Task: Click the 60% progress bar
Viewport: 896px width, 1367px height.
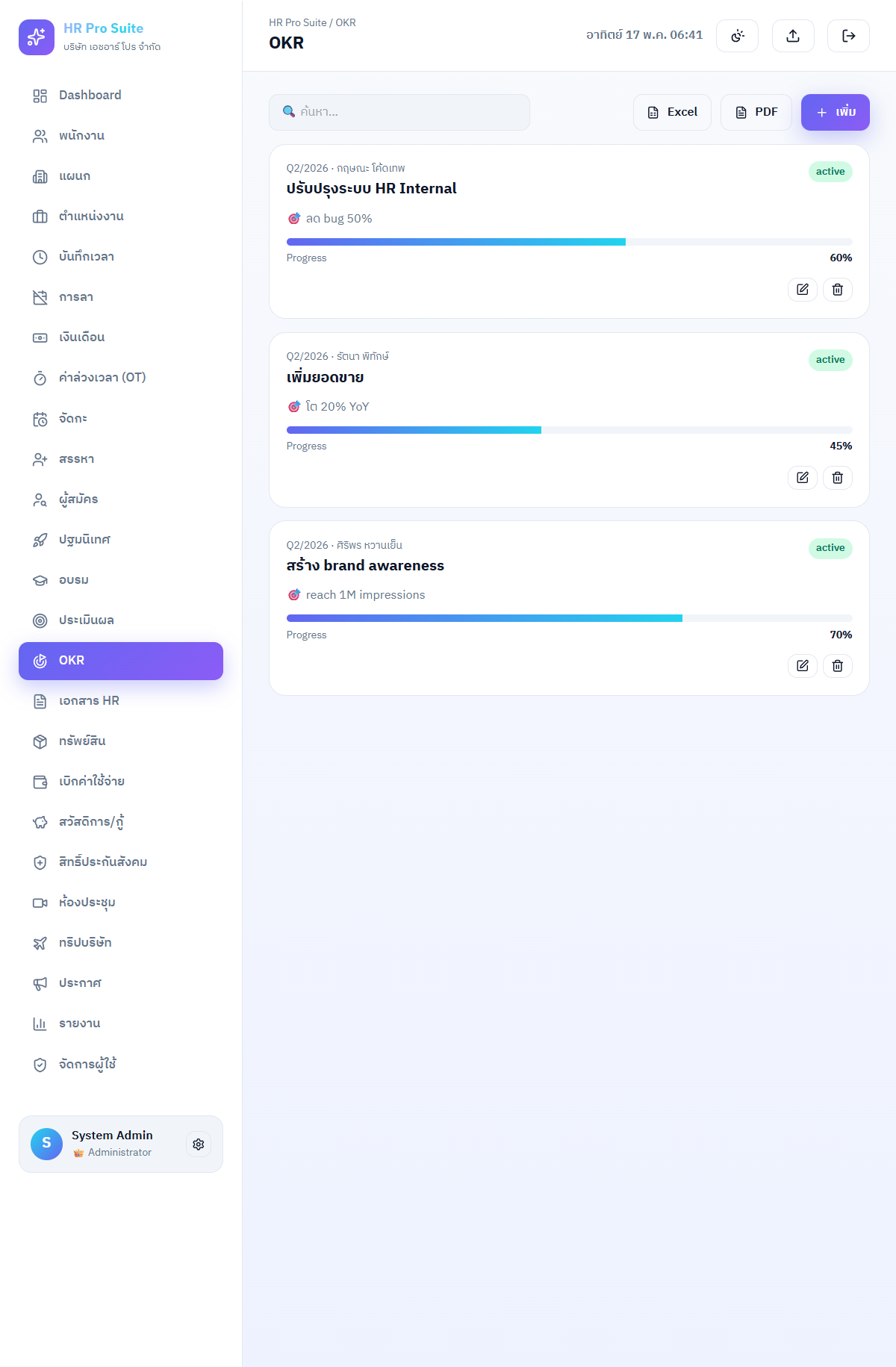Action: coord(570,242)
